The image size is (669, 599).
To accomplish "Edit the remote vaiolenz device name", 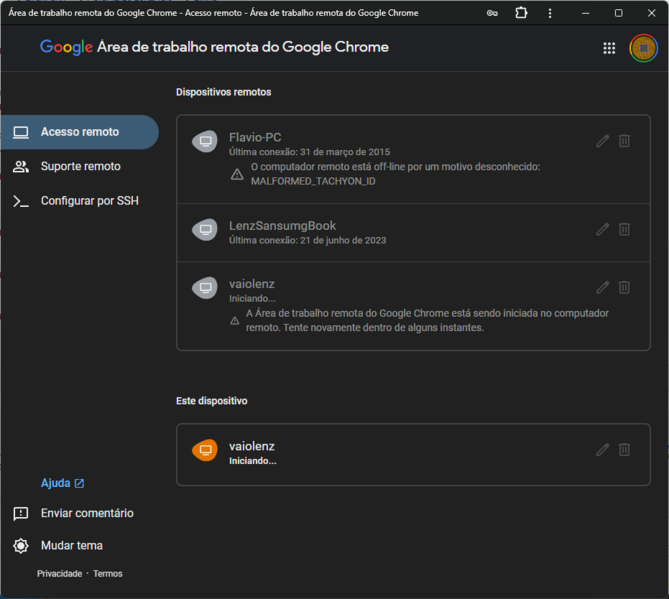I will (x=602, y=287).
